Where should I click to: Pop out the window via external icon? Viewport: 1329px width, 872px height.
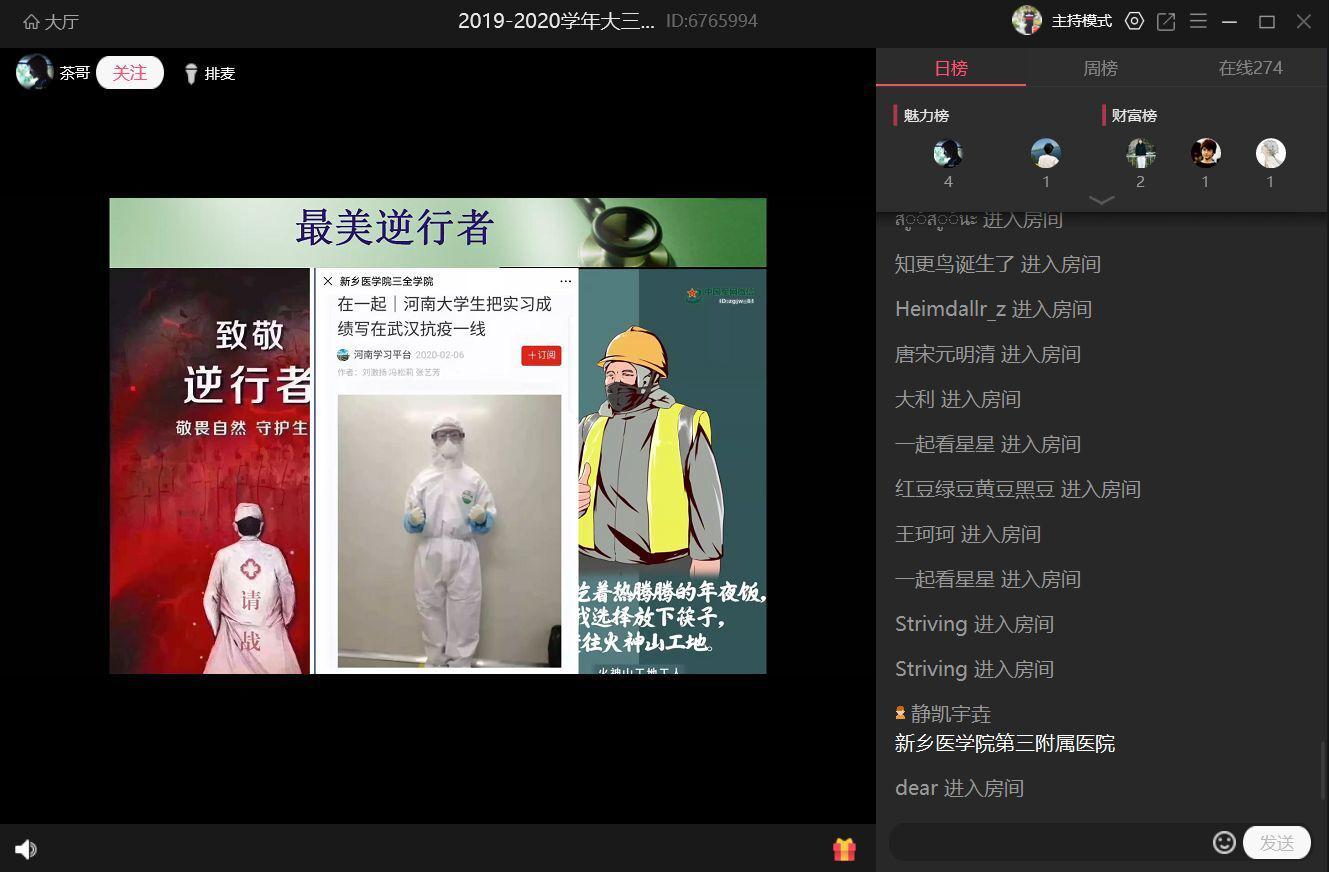[x=1166, y=21]
